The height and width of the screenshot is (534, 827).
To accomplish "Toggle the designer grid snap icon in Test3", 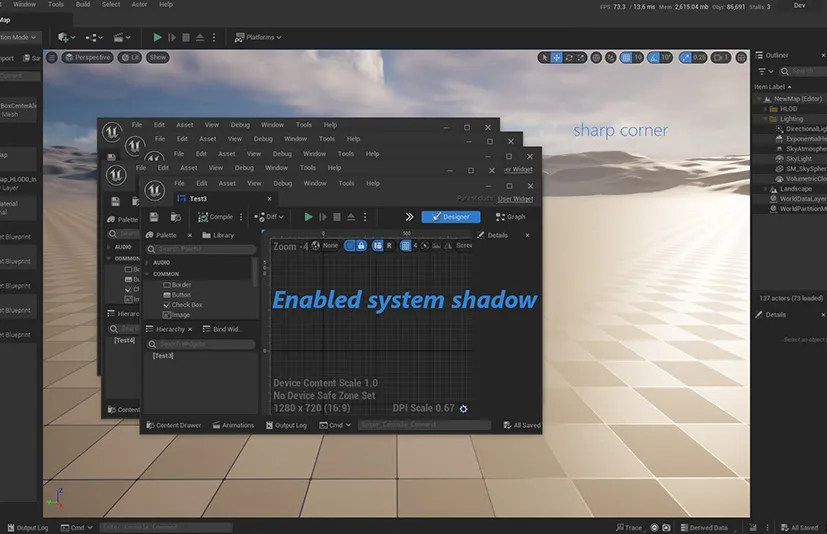I will [x=405, y=245].
